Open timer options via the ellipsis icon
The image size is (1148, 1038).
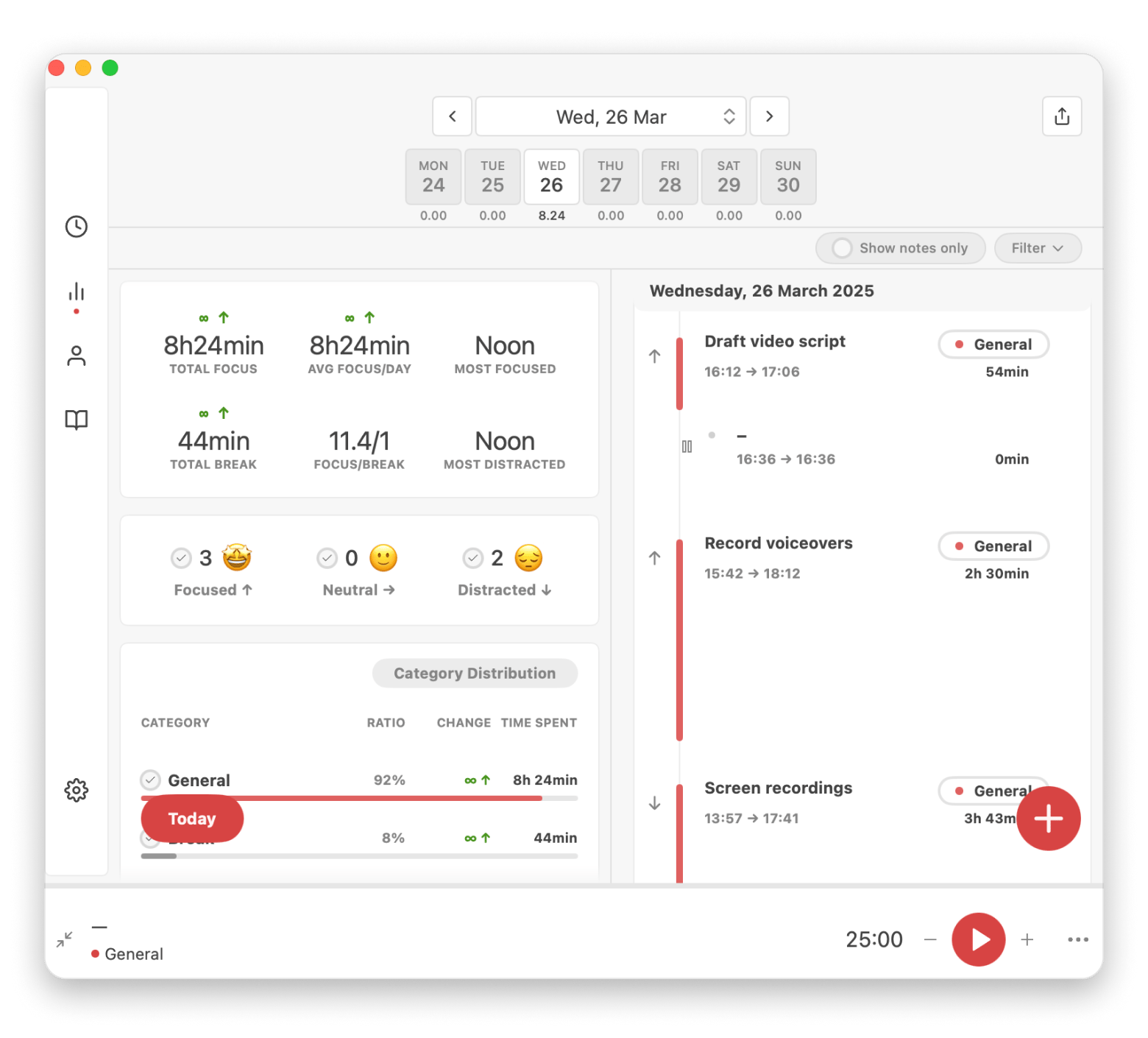coord(1078,939)
